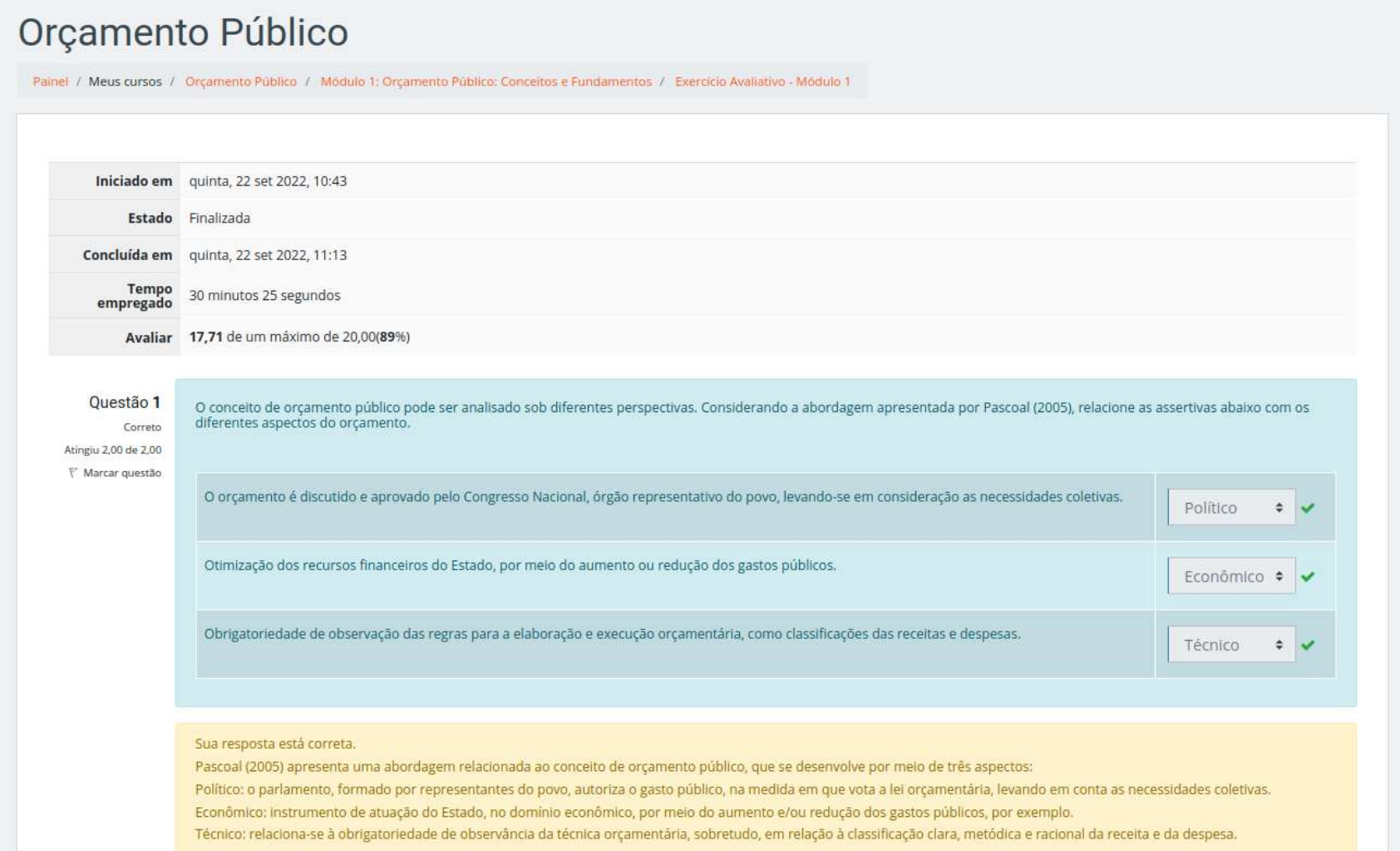Navigate to Módulo 1 breadcrumb link
This screenshot has width=1400, height=851.
[486, 81]
